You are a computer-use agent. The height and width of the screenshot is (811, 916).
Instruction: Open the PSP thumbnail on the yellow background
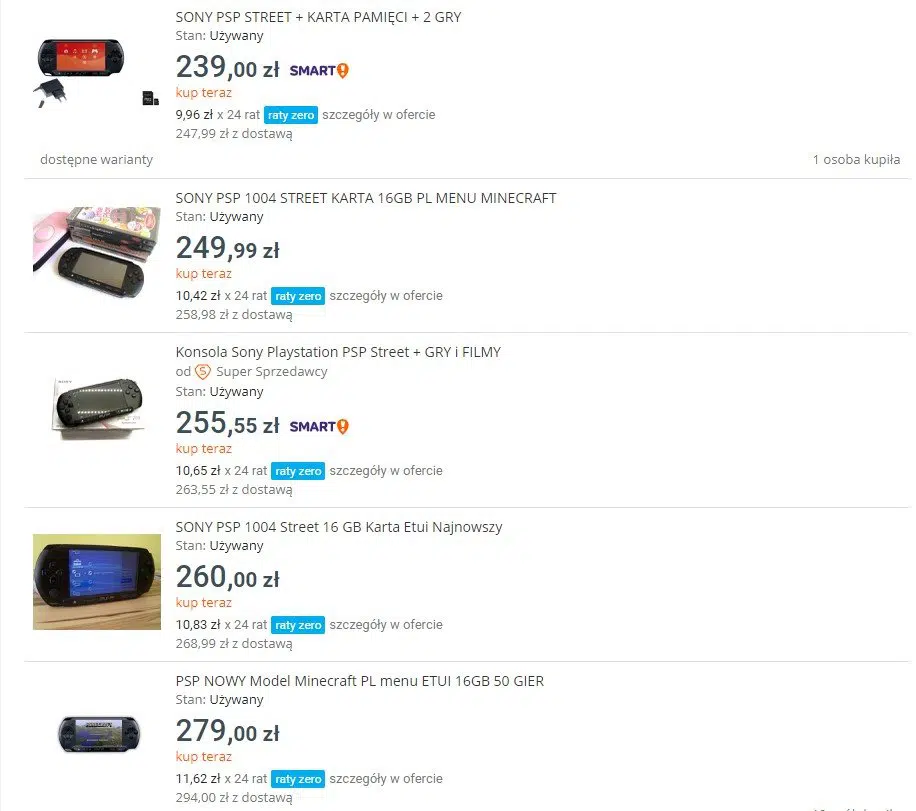(x=97, y=581)
